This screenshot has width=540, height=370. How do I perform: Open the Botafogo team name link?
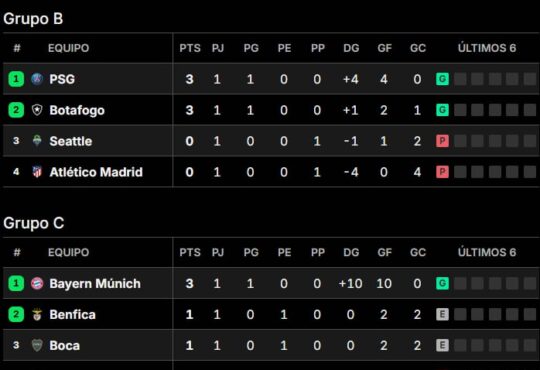coord(77,110)
